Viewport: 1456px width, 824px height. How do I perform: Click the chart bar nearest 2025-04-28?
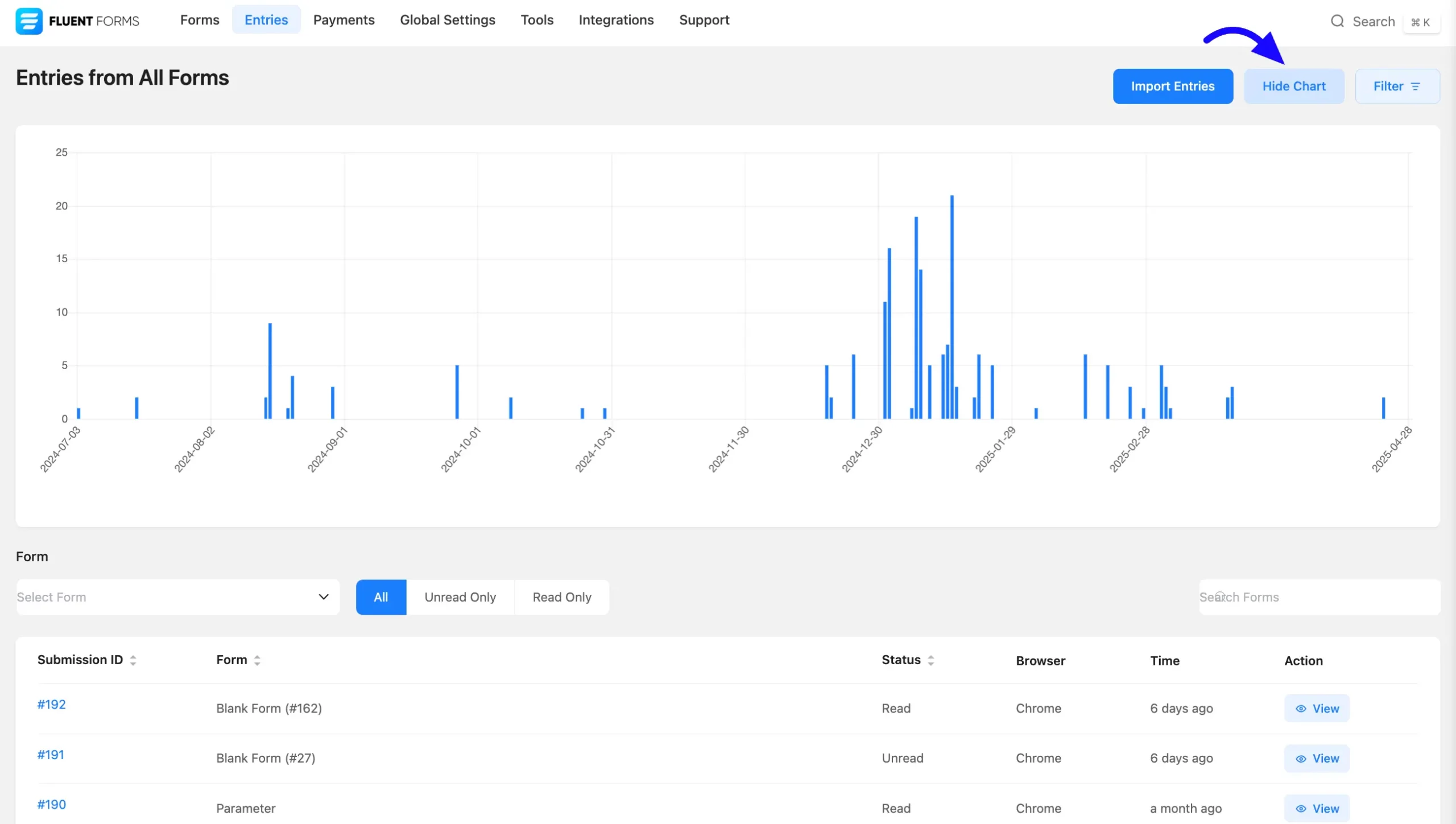pos(1384,408)
